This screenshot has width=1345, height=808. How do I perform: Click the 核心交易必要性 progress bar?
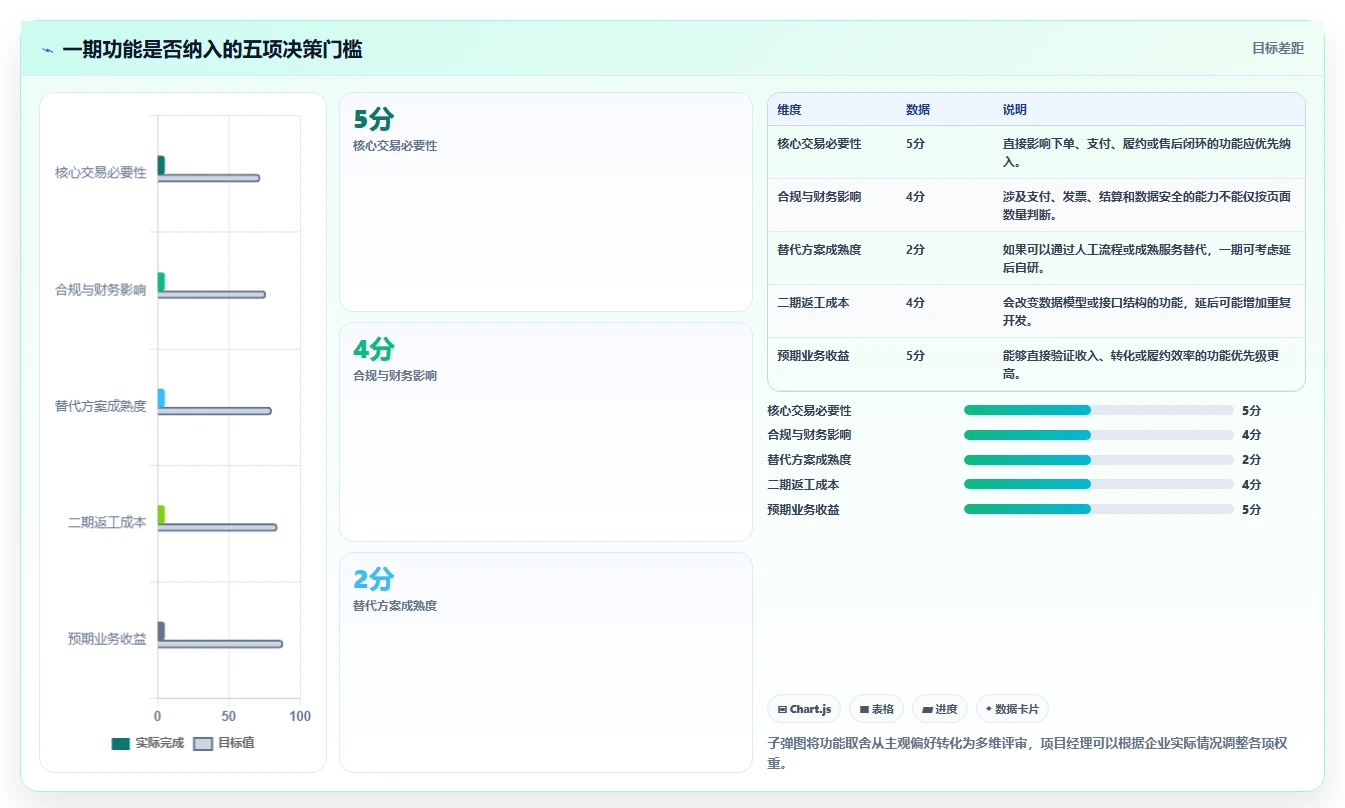click(x=1099, y=410)
